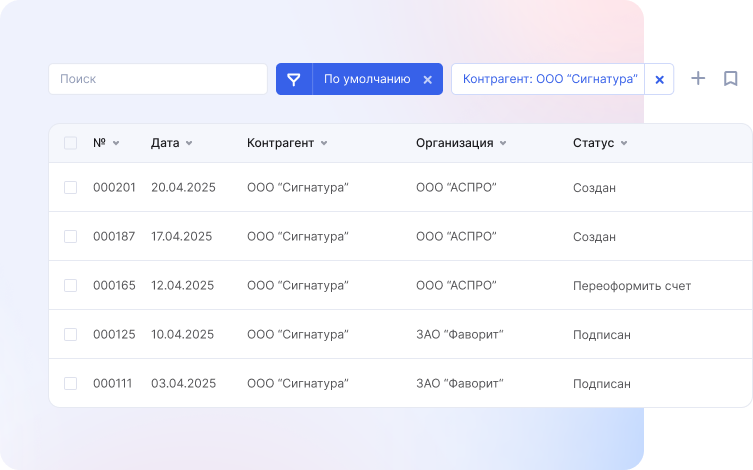Click the funnel filter icon
753x470 pixels.
click(294, 79)
